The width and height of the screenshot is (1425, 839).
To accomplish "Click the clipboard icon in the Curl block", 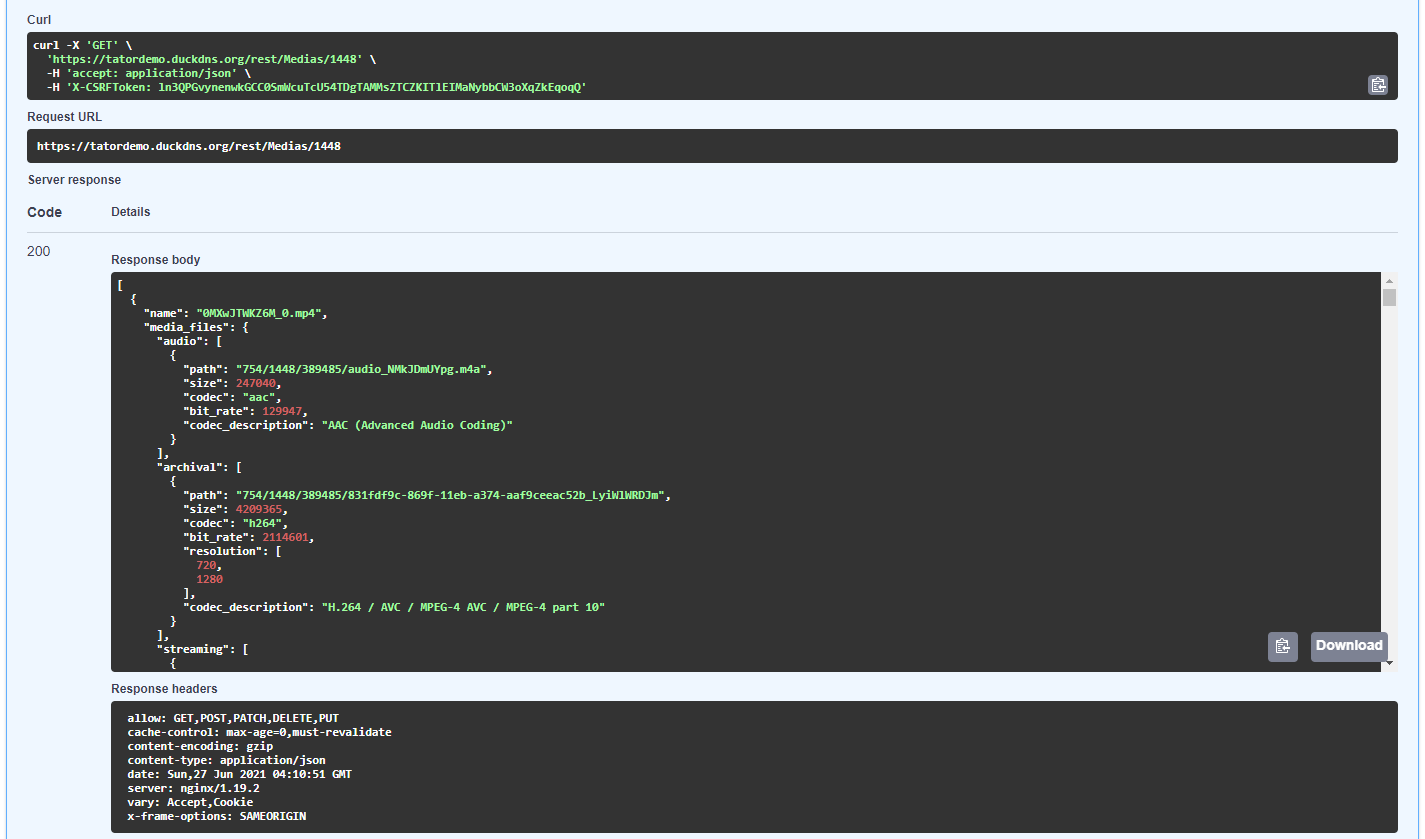I will [x=1378, y=85].
